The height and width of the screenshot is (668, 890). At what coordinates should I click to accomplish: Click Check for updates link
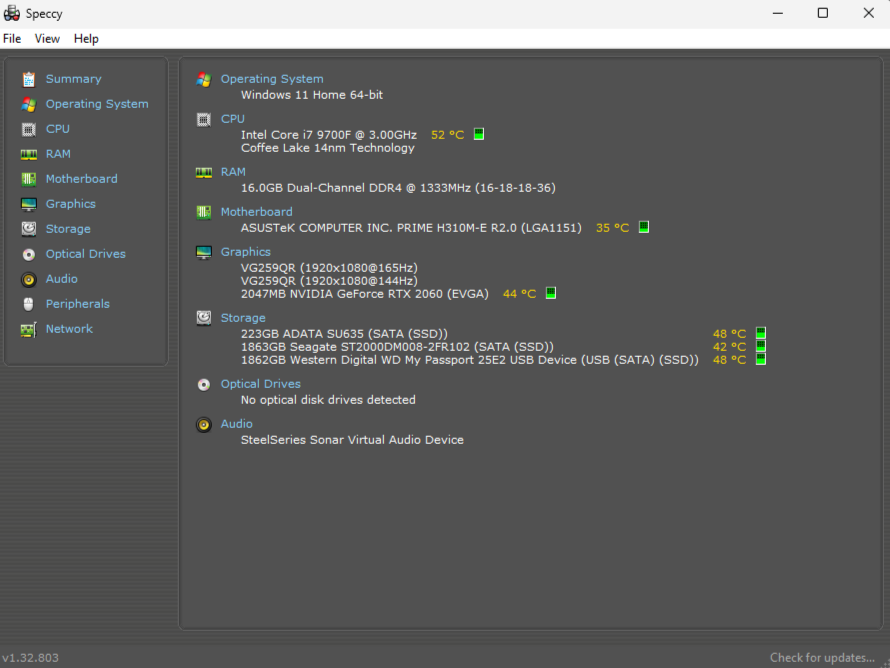(x=822, y=657)
